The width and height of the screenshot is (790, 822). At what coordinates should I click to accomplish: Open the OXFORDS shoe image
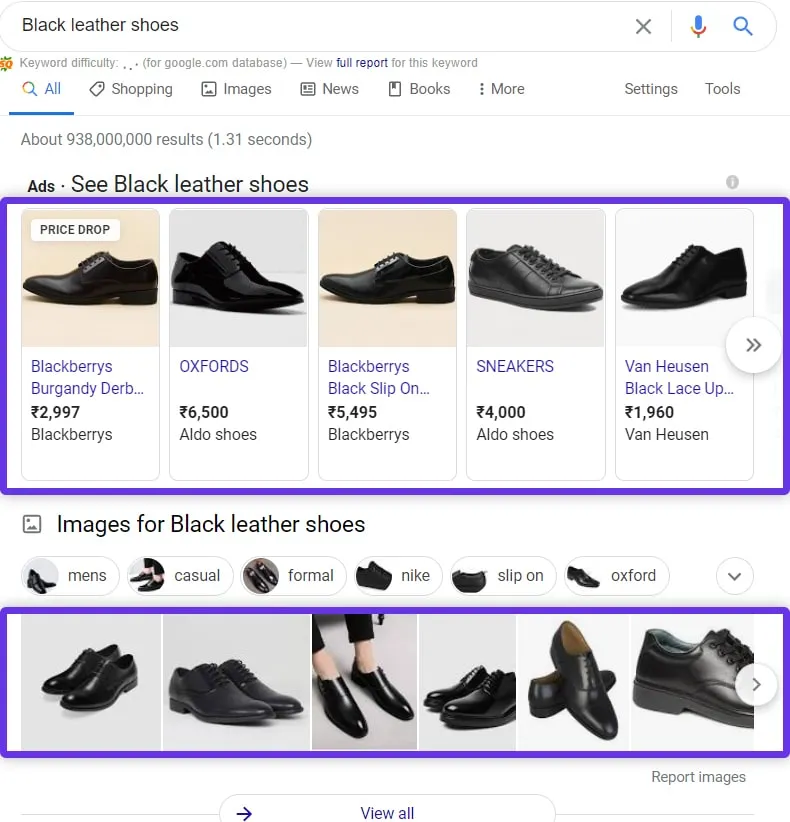239,278
